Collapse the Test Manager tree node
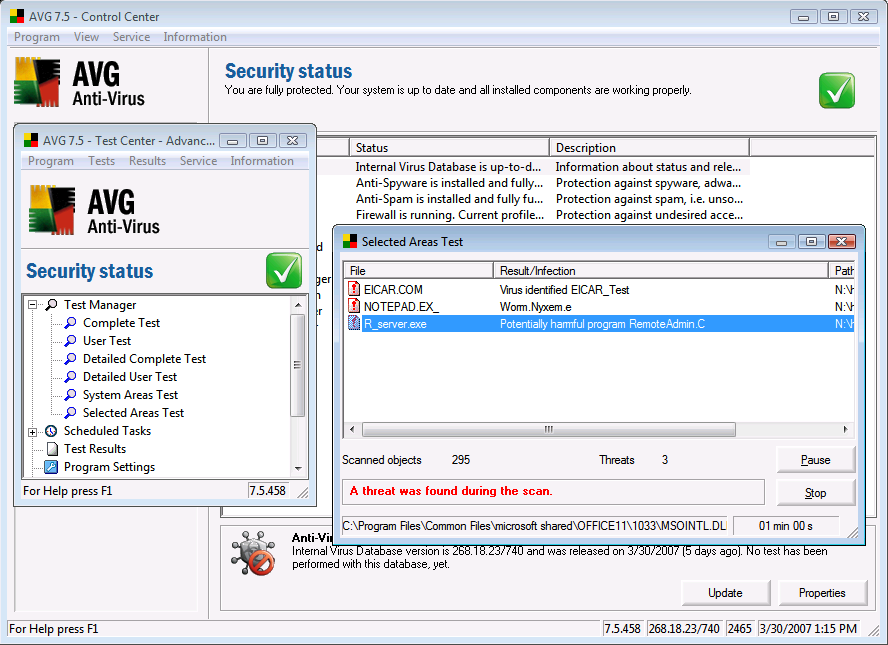Image resolution: width=888 pixels, height=645 pixels. [x=32, y=305]
